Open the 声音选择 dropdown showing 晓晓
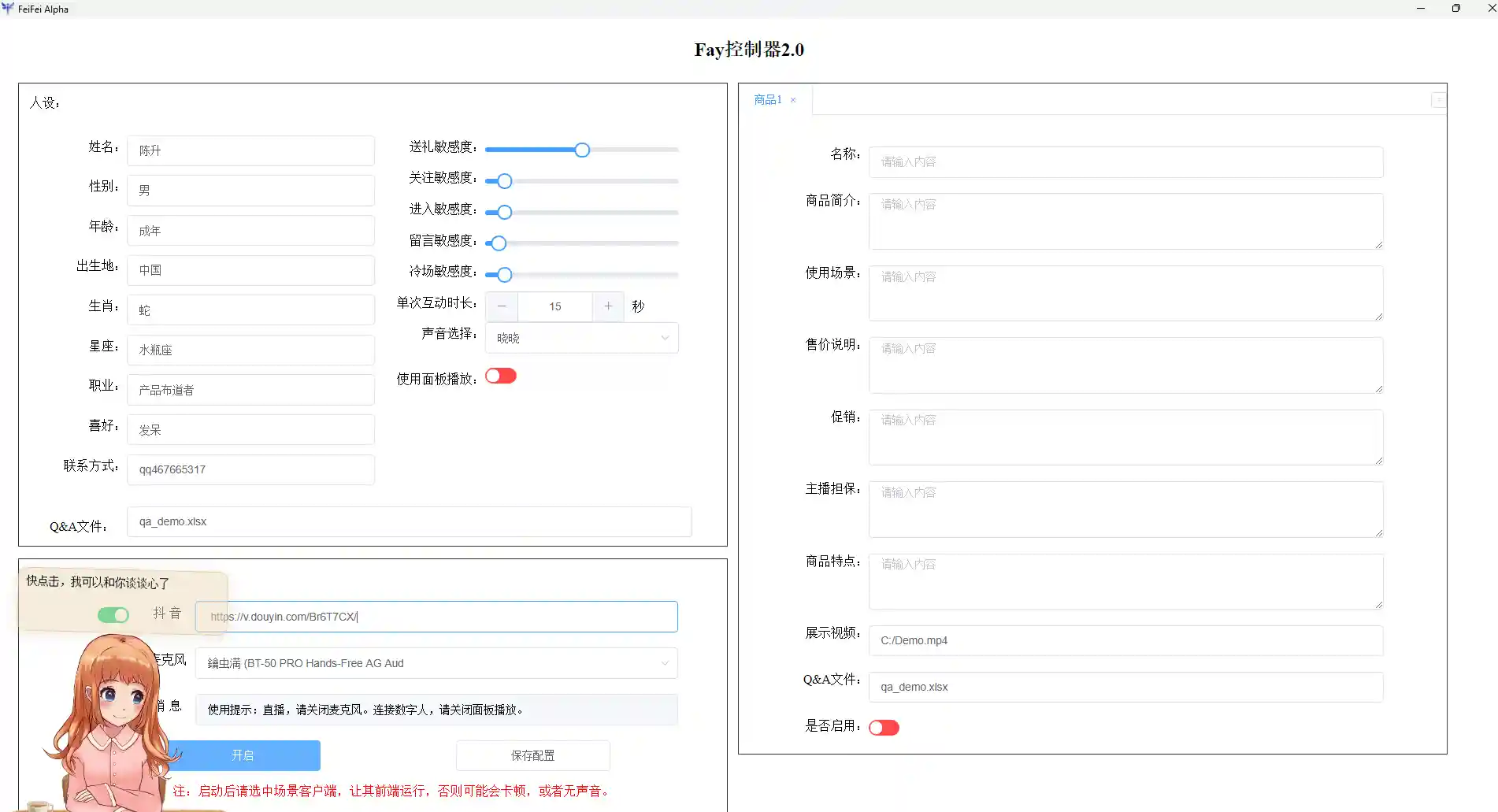The image size is (1498, 812). click(581, 338)
